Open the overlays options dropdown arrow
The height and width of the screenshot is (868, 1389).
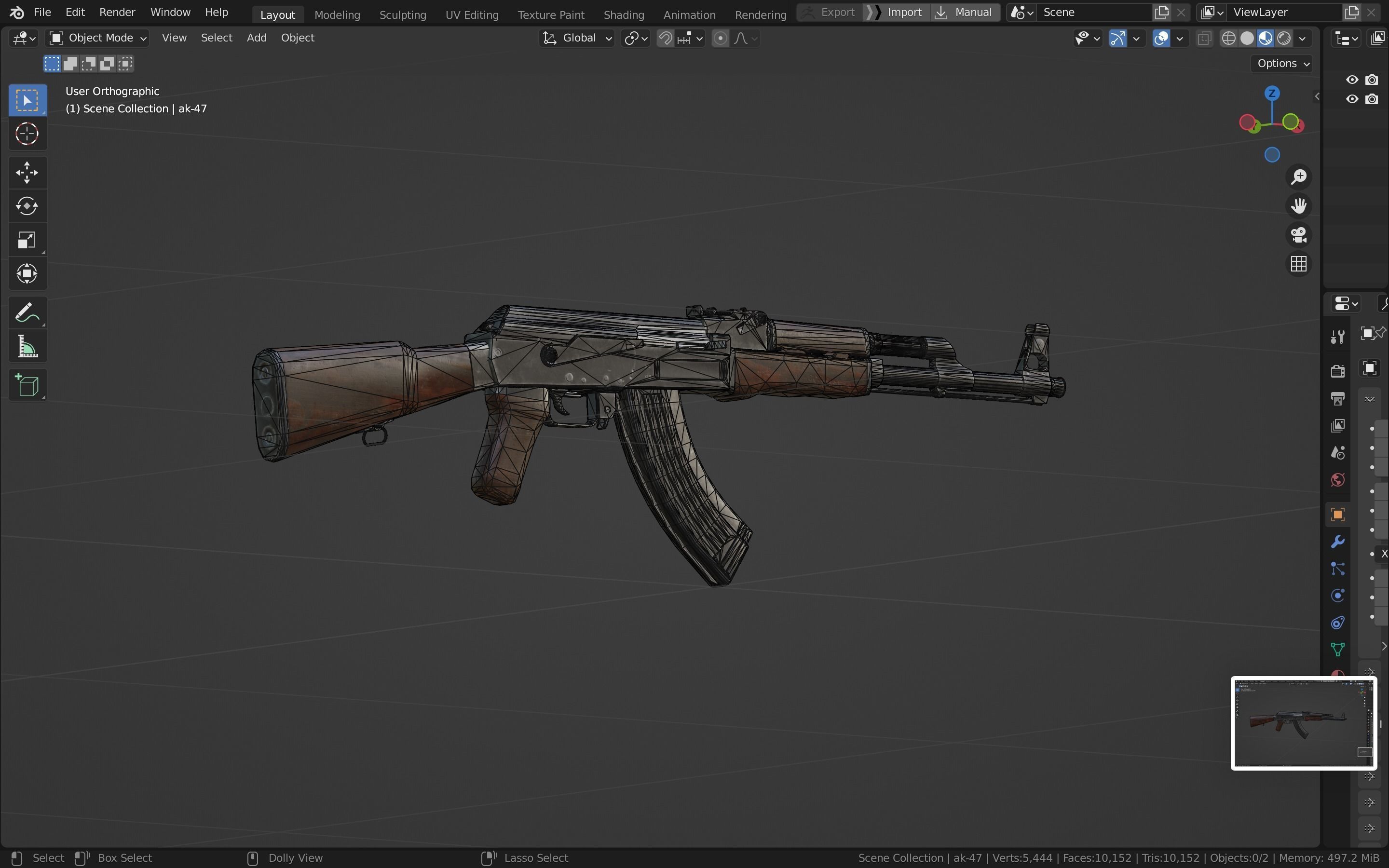coord(1180,39)
